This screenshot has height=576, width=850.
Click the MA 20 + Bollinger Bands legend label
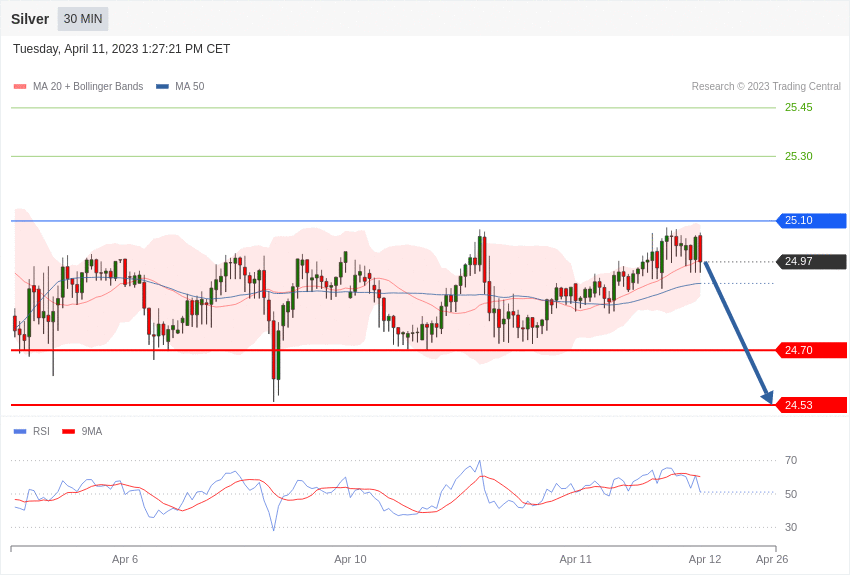coord(88,86)
